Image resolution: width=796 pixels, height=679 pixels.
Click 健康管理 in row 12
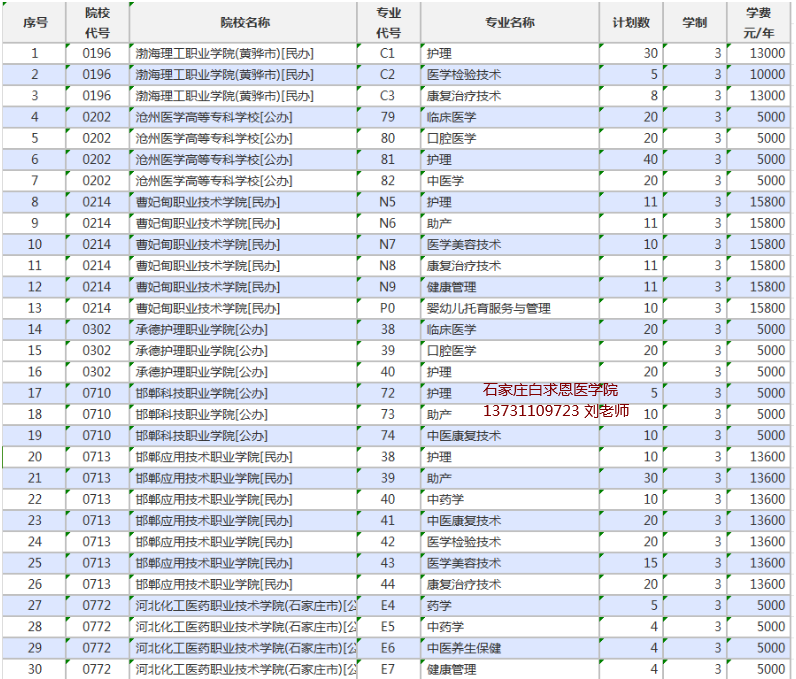451,287
